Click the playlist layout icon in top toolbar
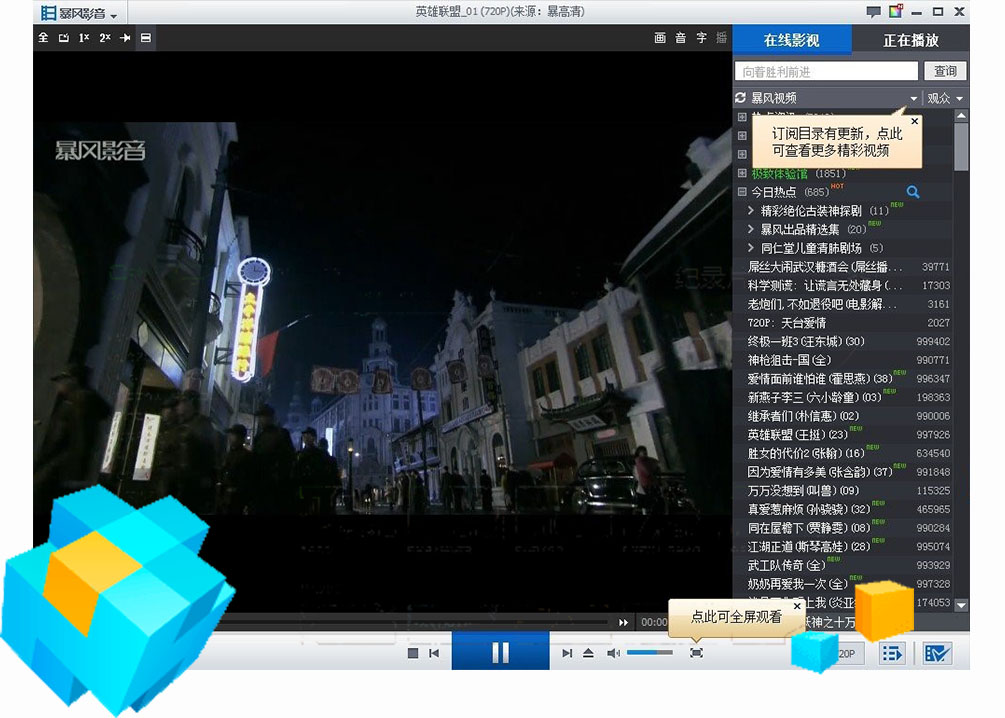1005x718 pixels. [145, 38]
